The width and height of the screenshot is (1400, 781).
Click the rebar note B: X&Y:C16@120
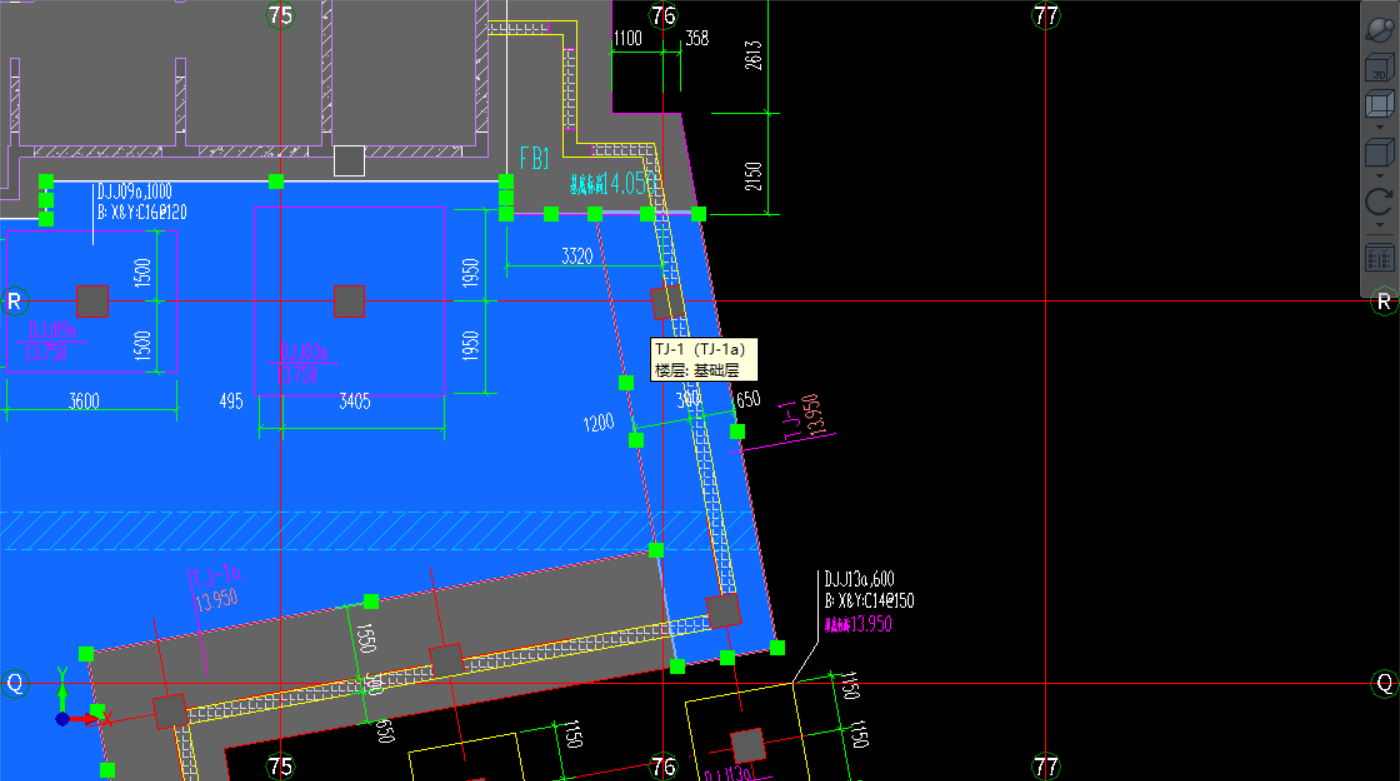(x=141, y=212)
